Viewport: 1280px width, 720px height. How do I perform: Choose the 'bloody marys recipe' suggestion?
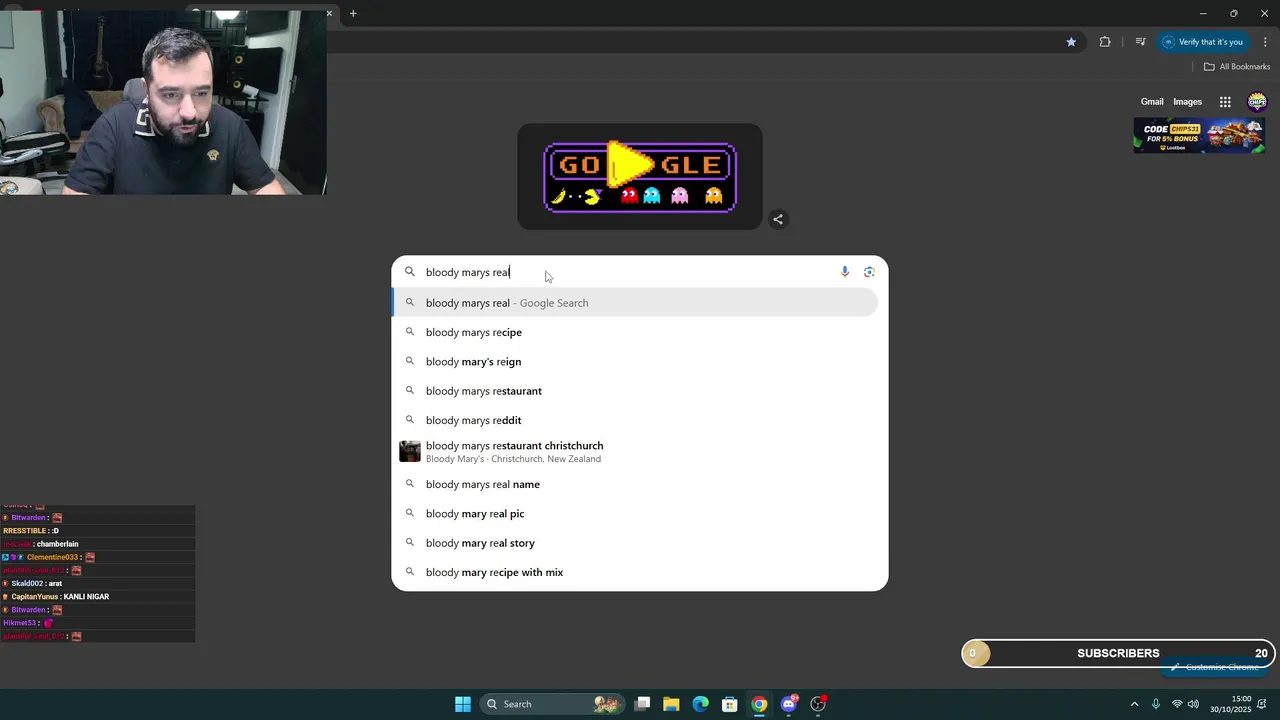pyautogui.click(x=635, y=332)
